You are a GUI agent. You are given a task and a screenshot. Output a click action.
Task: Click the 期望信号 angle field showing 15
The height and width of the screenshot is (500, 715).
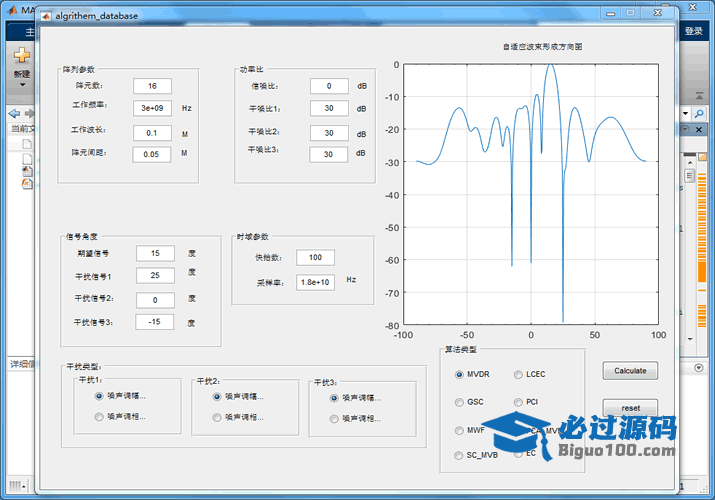click(155, 253)
